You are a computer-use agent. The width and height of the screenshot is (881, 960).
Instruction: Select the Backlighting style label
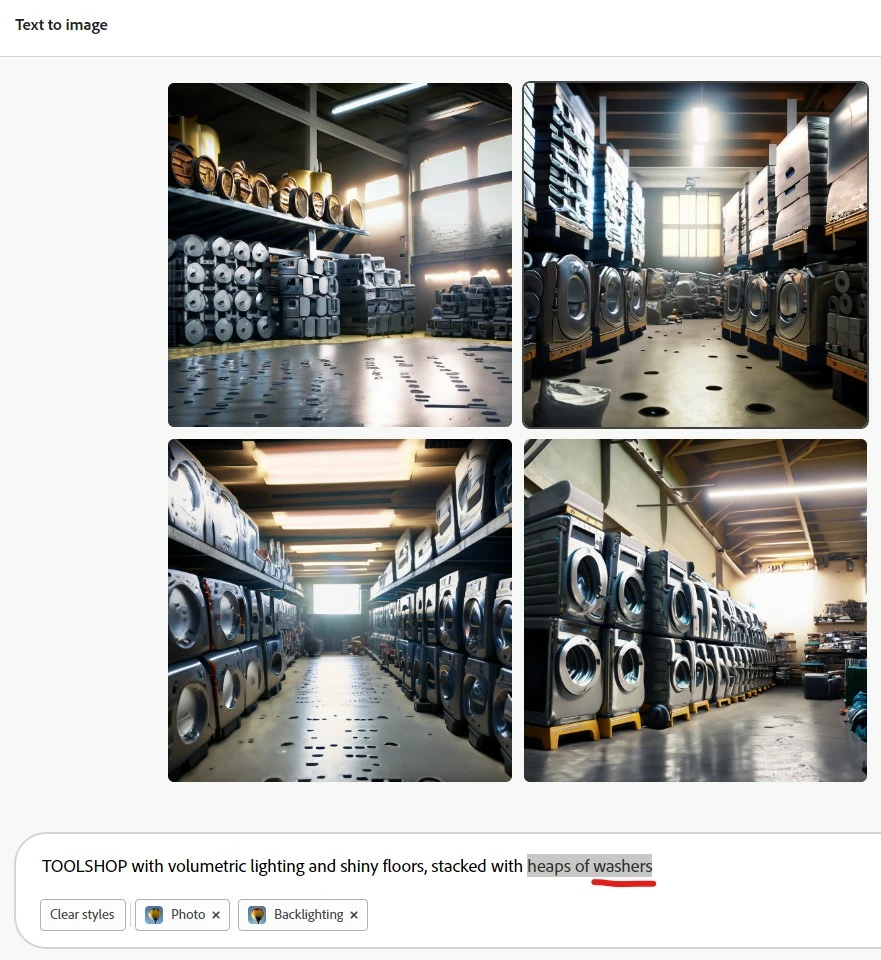pyautogui.click(x=309, y=914)
